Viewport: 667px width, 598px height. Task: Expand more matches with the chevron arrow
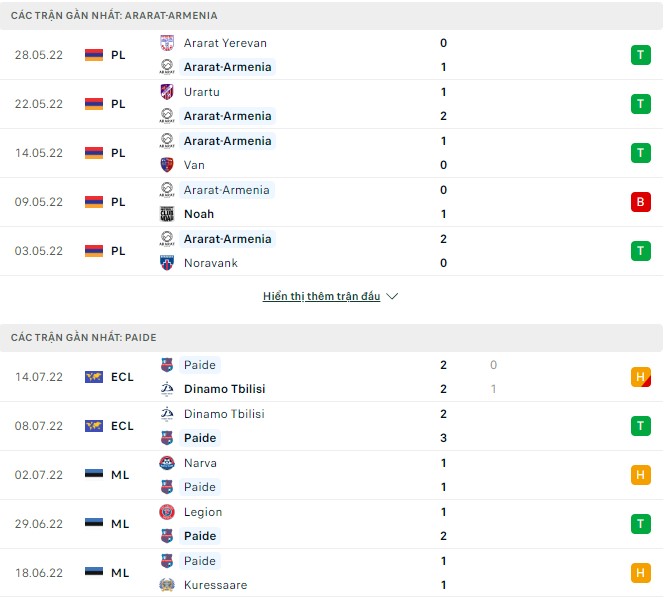[x=392, y=297]
